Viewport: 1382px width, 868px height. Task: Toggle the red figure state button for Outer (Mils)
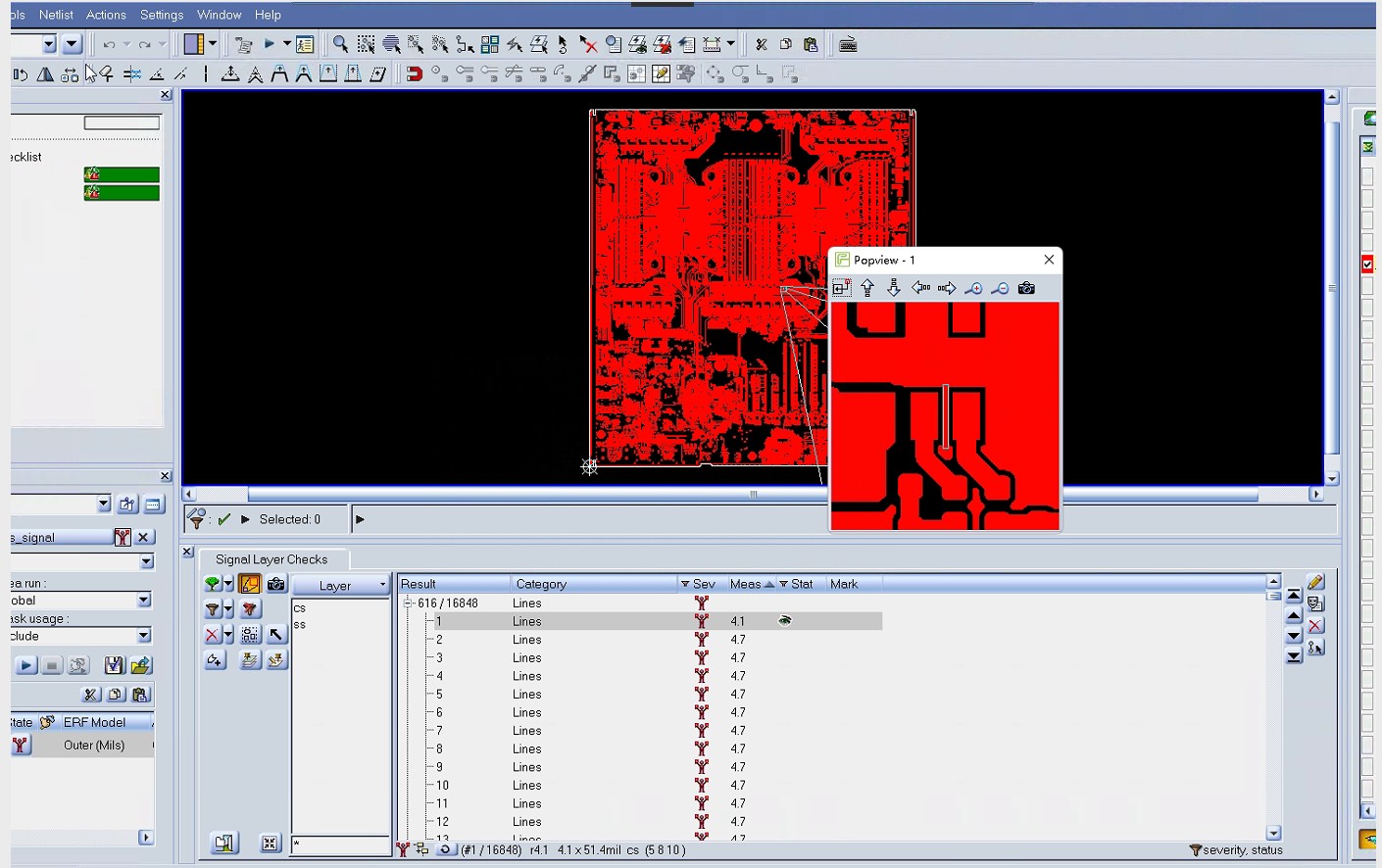21,746
